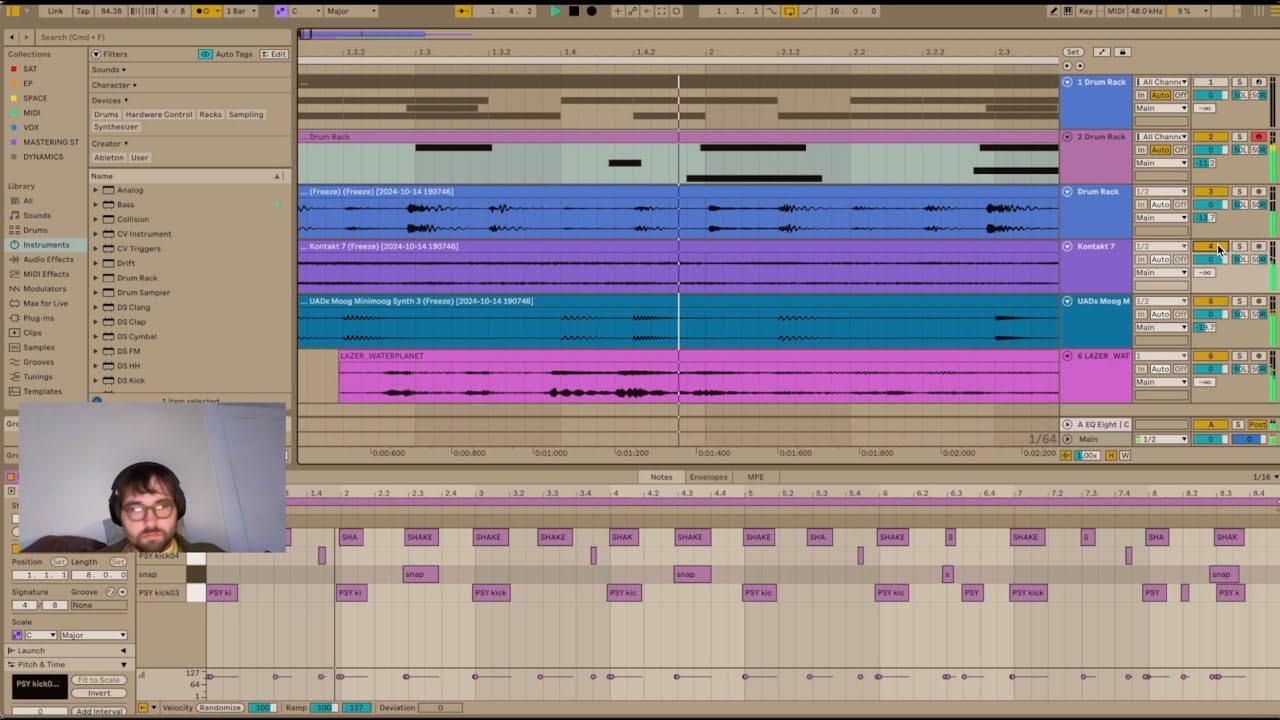Click the Automation Arm icon
This screenshot has width=1280, height=720.
pos(633,11)
